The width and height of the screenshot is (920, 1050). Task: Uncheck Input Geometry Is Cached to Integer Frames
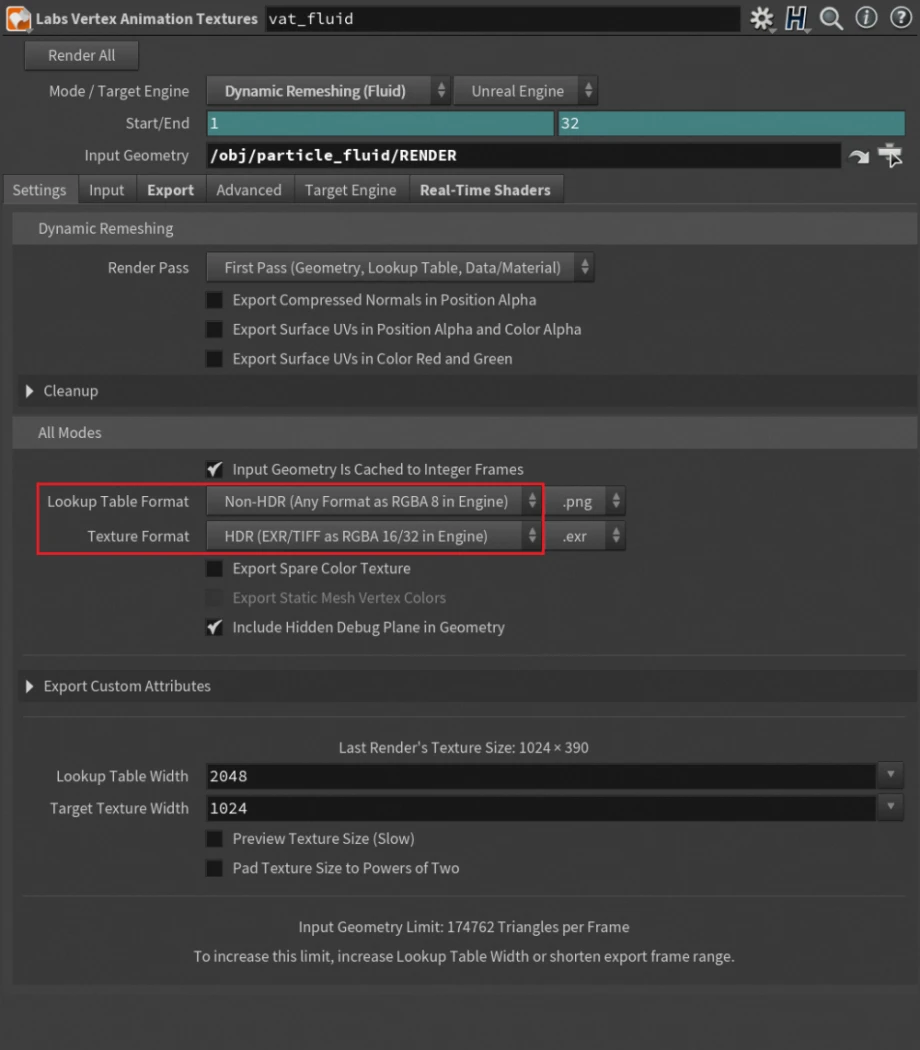[214, 469]
